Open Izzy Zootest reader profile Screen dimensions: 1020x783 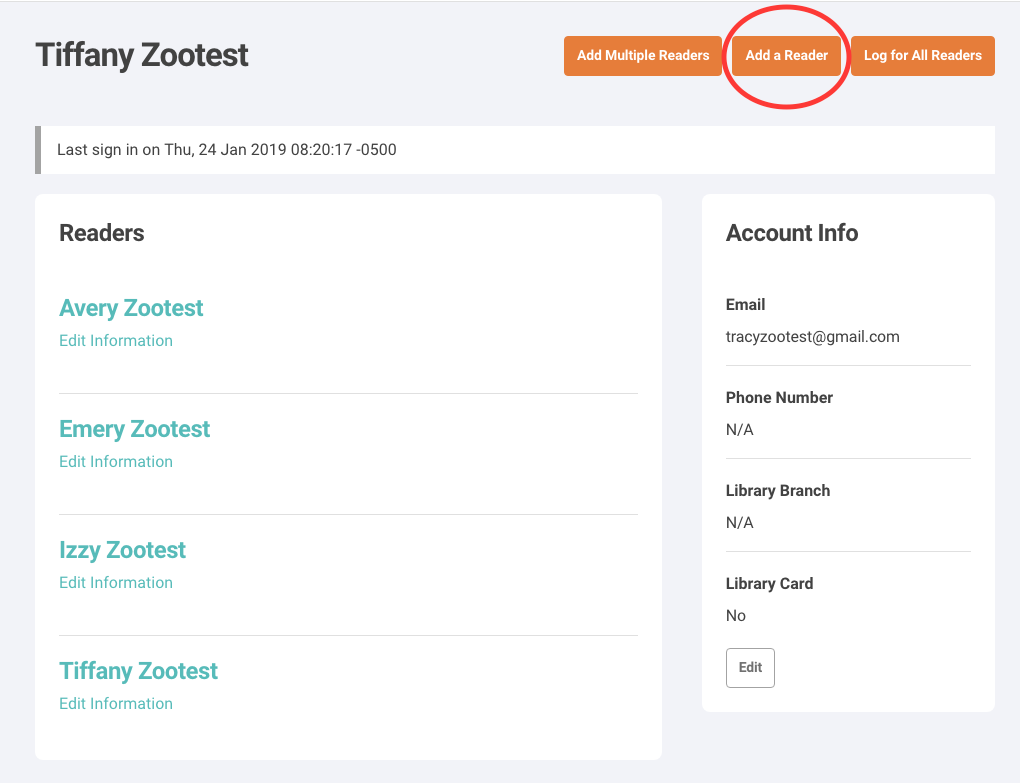122,550
